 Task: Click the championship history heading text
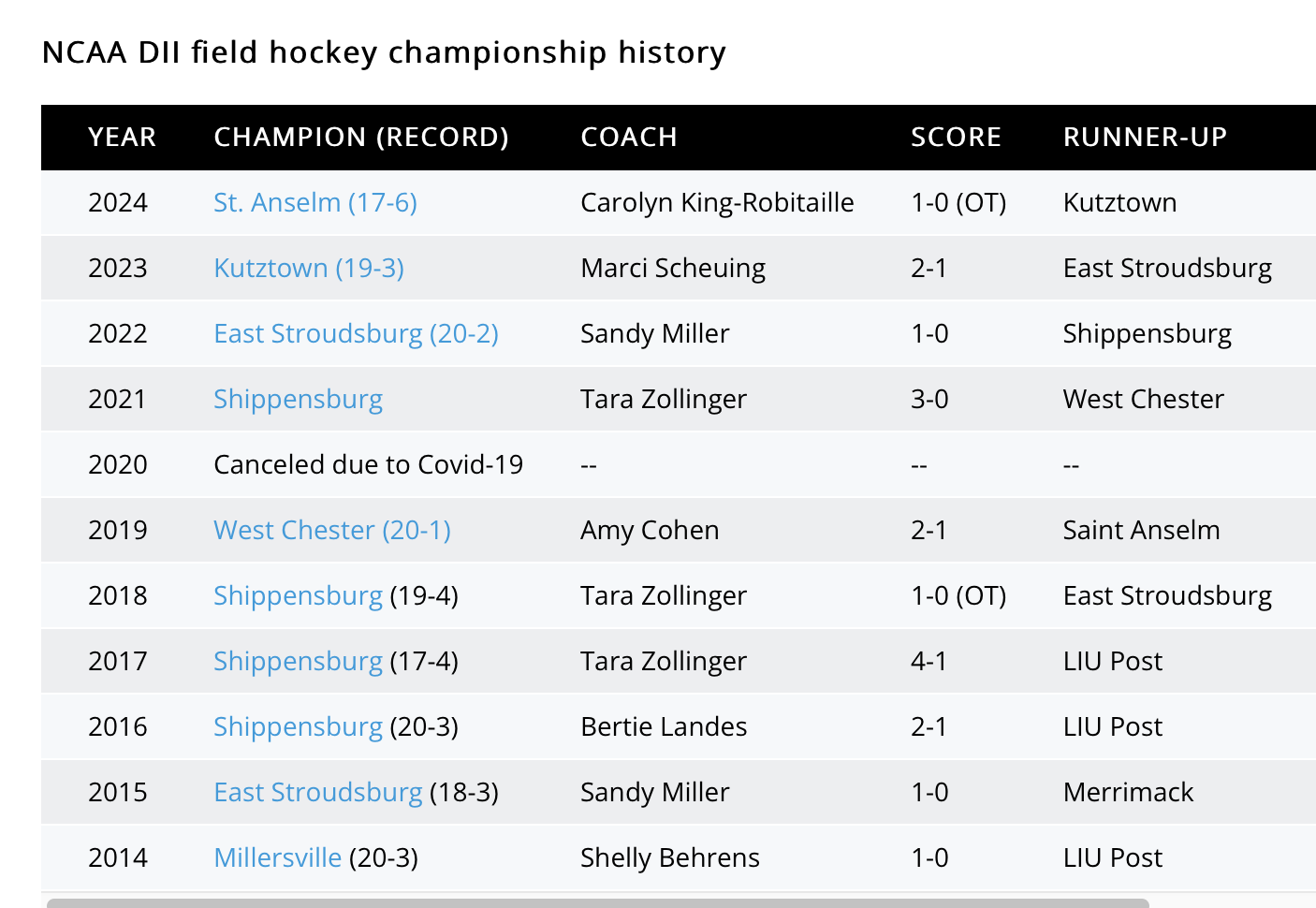click(x=384, y=52)
